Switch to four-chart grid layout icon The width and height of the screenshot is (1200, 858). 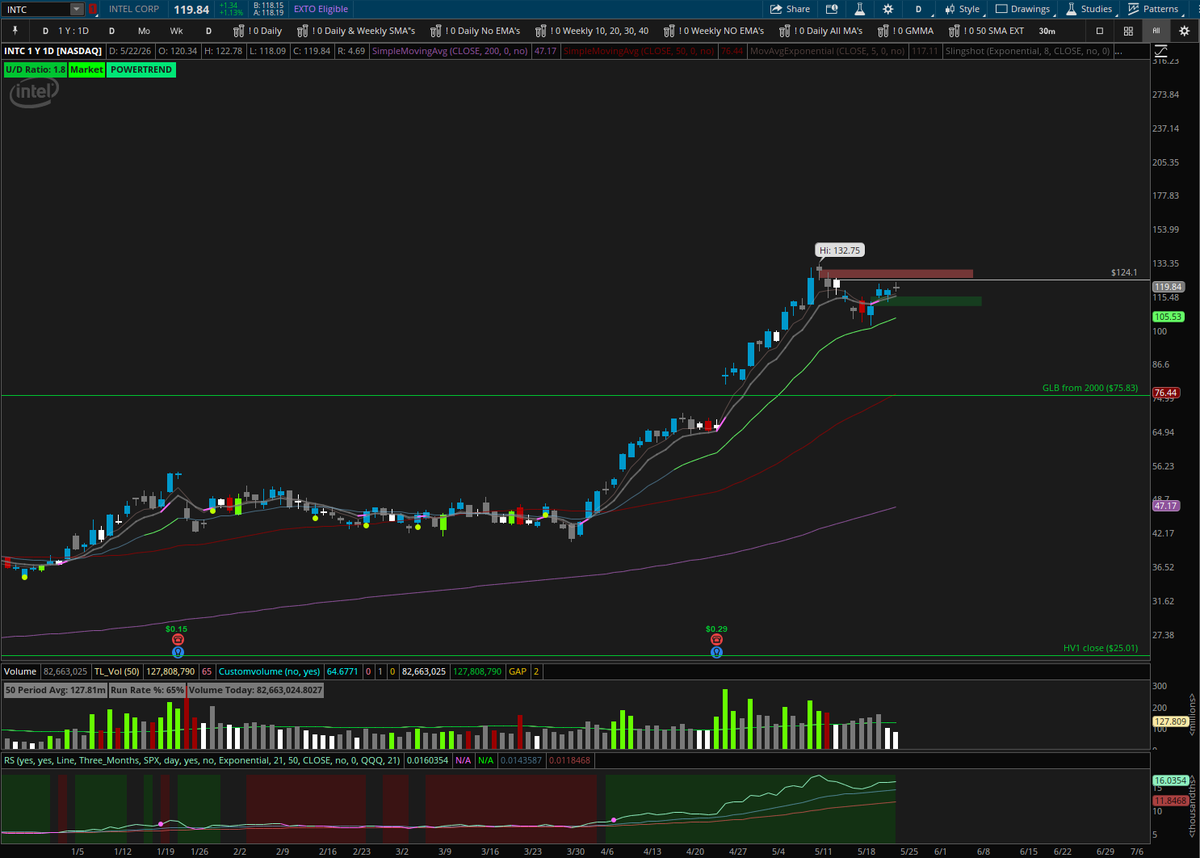(x=1128, y=31)
